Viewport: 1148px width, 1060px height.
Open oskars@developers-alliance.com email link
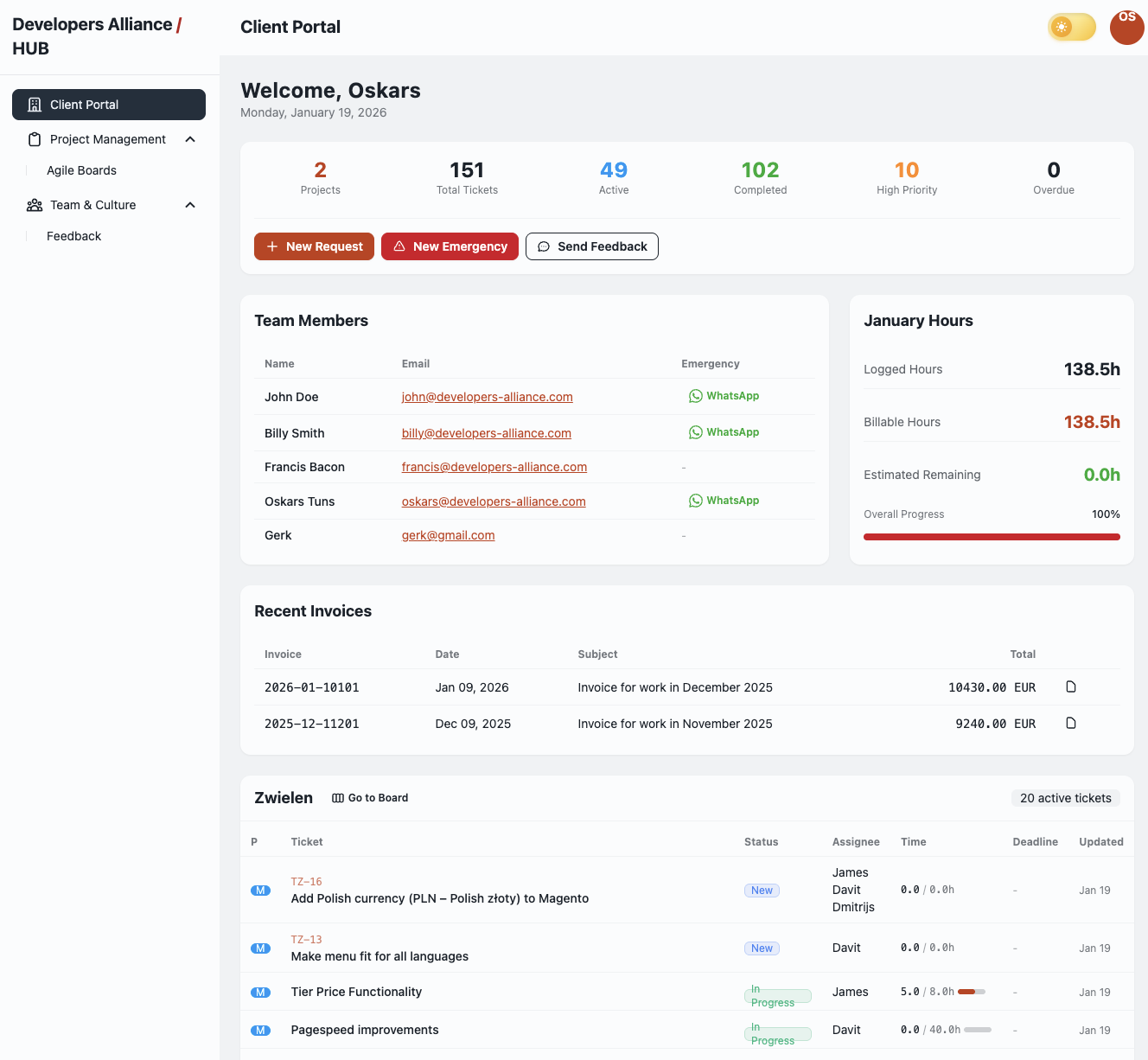(x=493, y=501)
